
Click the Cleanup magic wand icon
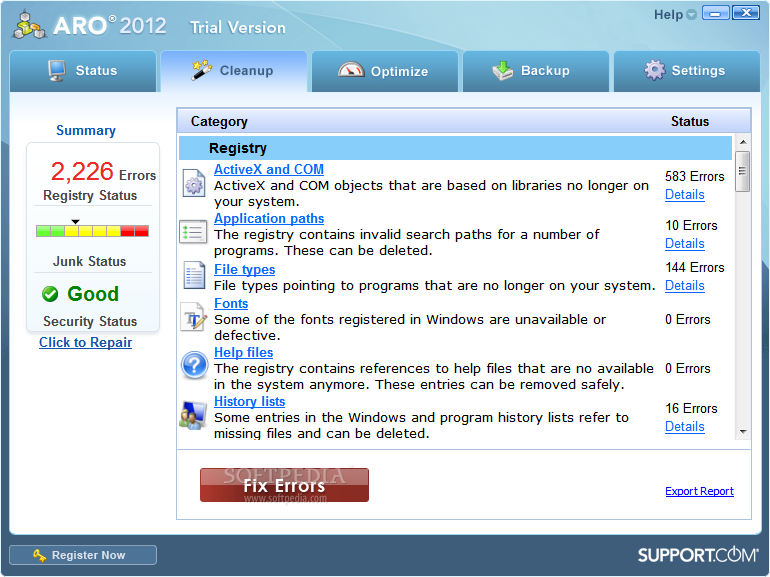point(202,70)
